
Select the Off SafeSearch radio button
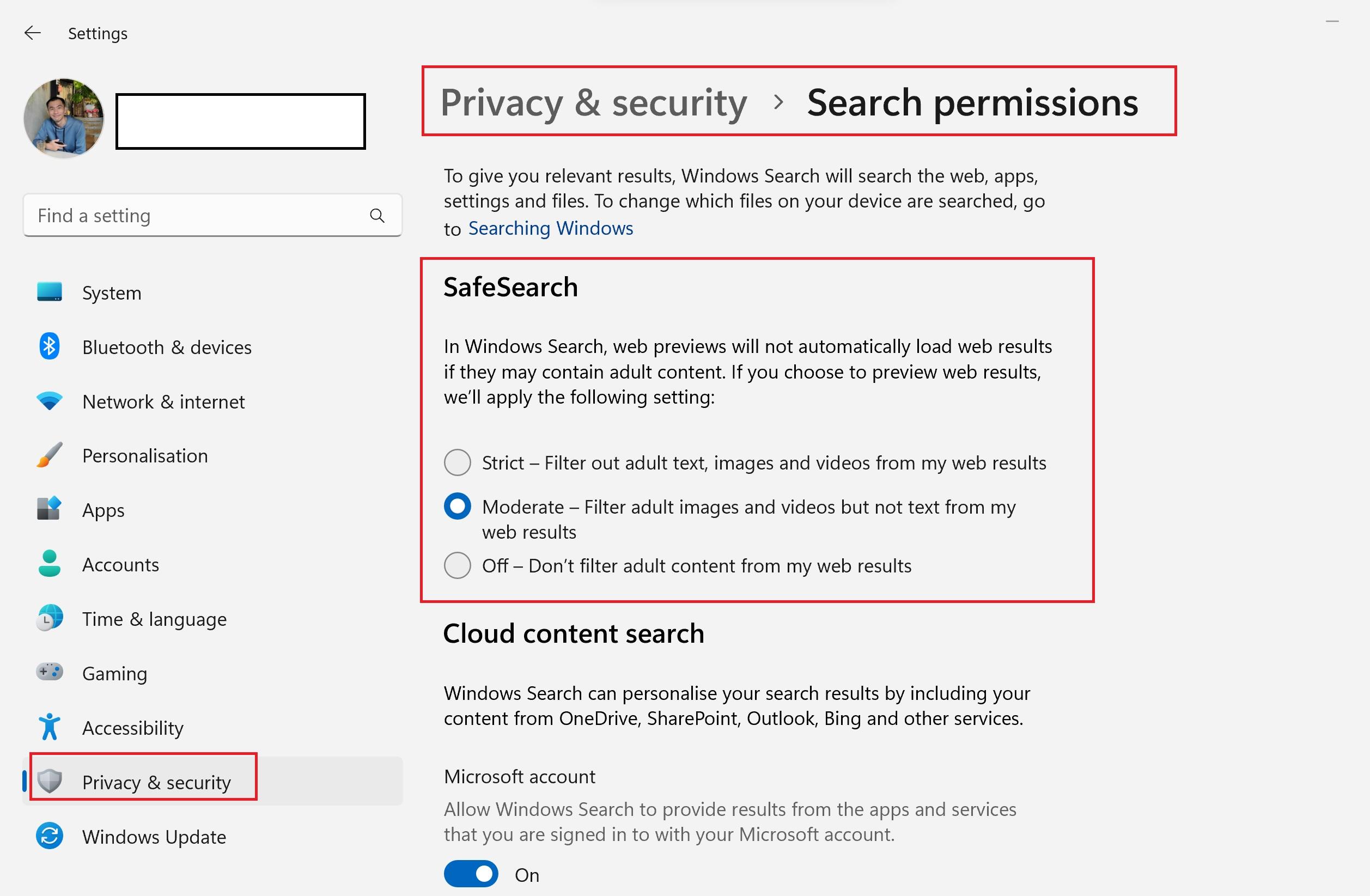[458, 566]
